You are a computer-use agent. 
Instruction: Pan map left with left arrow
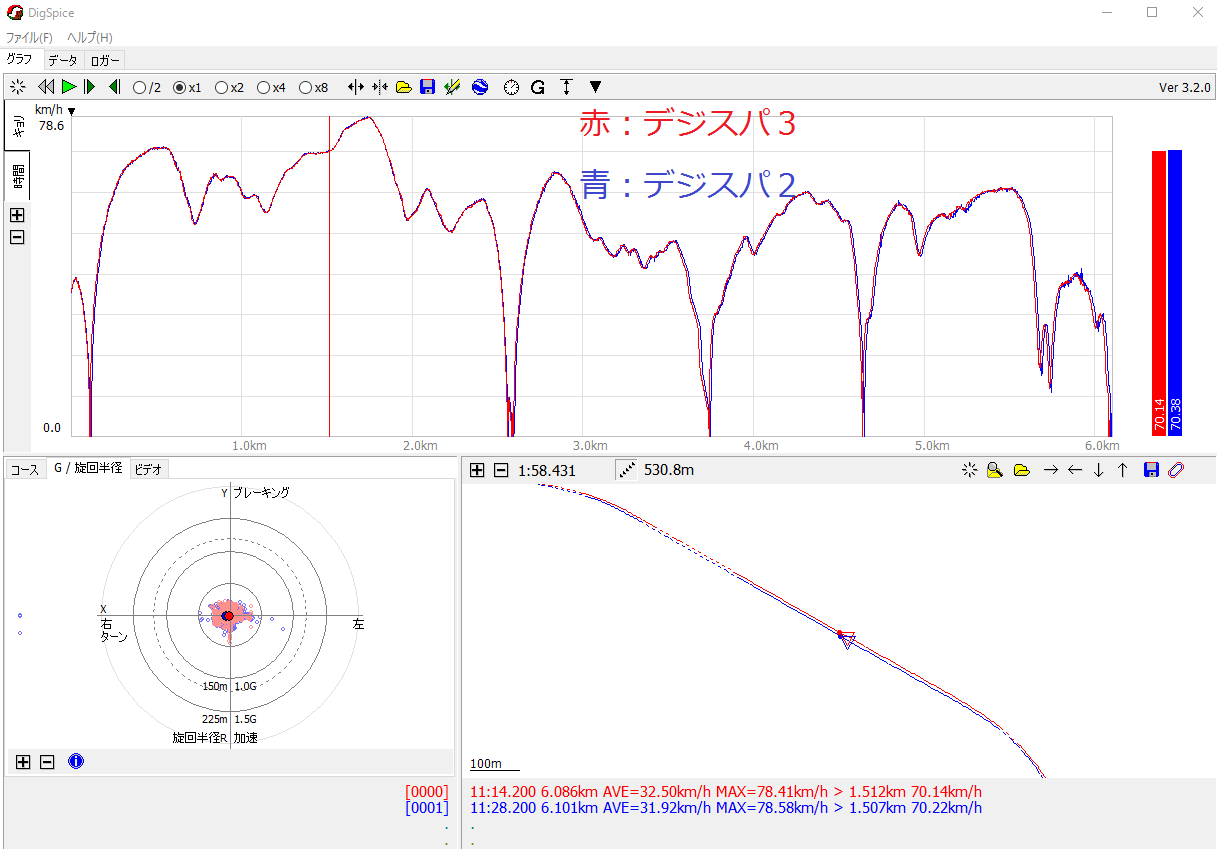pyautogui.click(x=1075, y=470)
